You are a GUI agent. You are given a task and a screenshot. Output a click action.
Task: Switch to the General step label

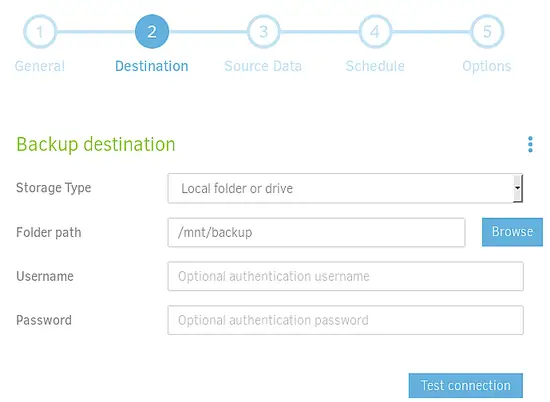point(40,66)
